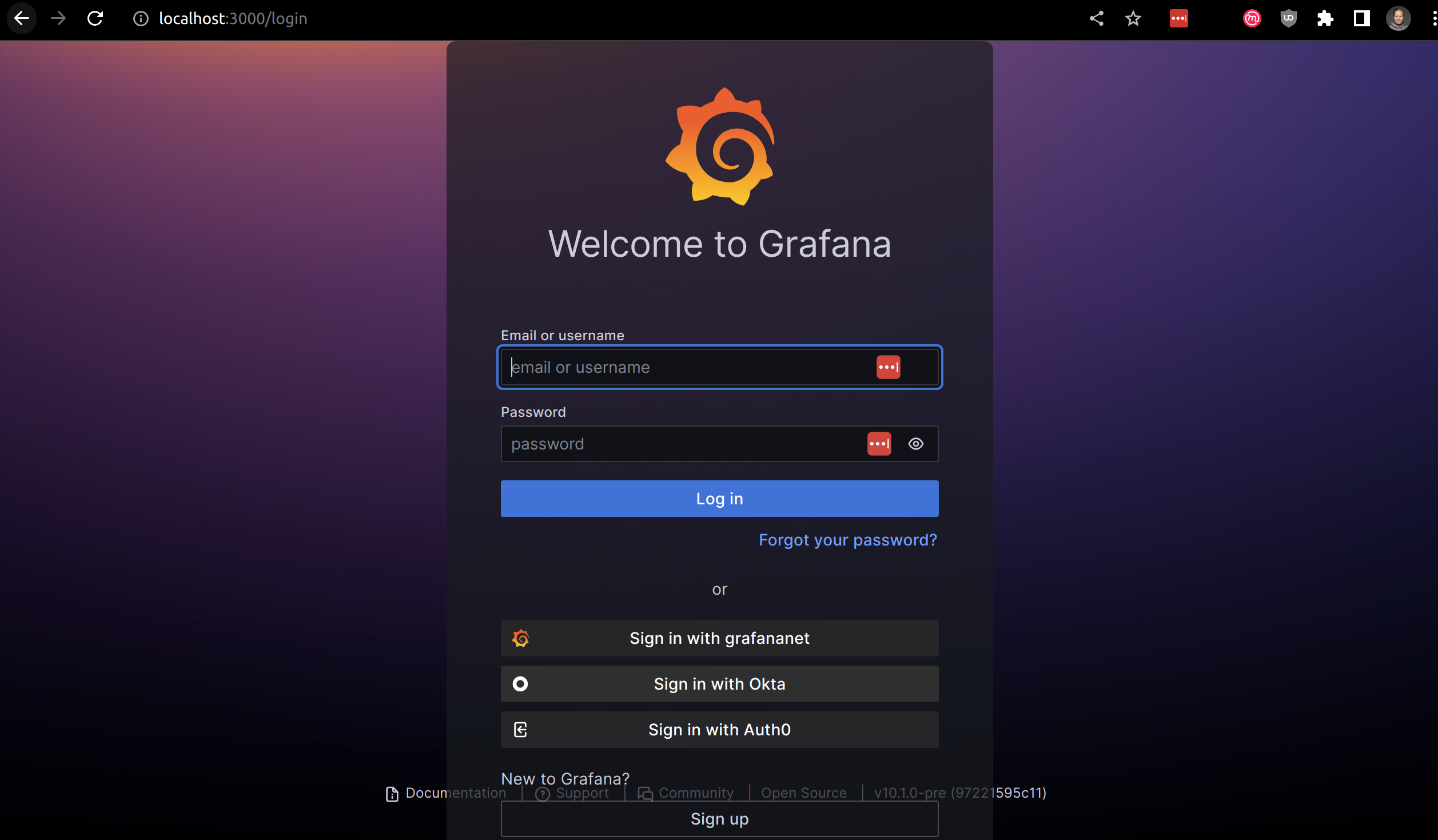The height and width of the screenshot is (840, 1438).
Task: Click inside the email or username field
Action: pyautogui.click(x=658, y=367)
